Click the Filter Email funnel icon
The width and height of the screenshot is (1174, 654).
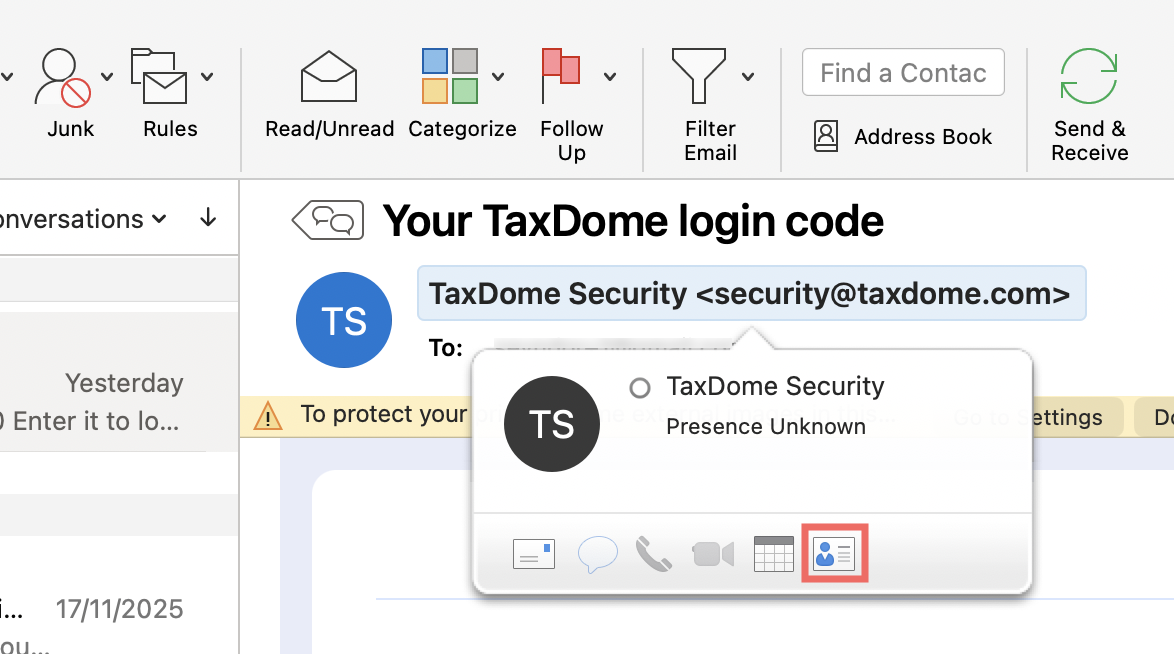coord(698,76)
